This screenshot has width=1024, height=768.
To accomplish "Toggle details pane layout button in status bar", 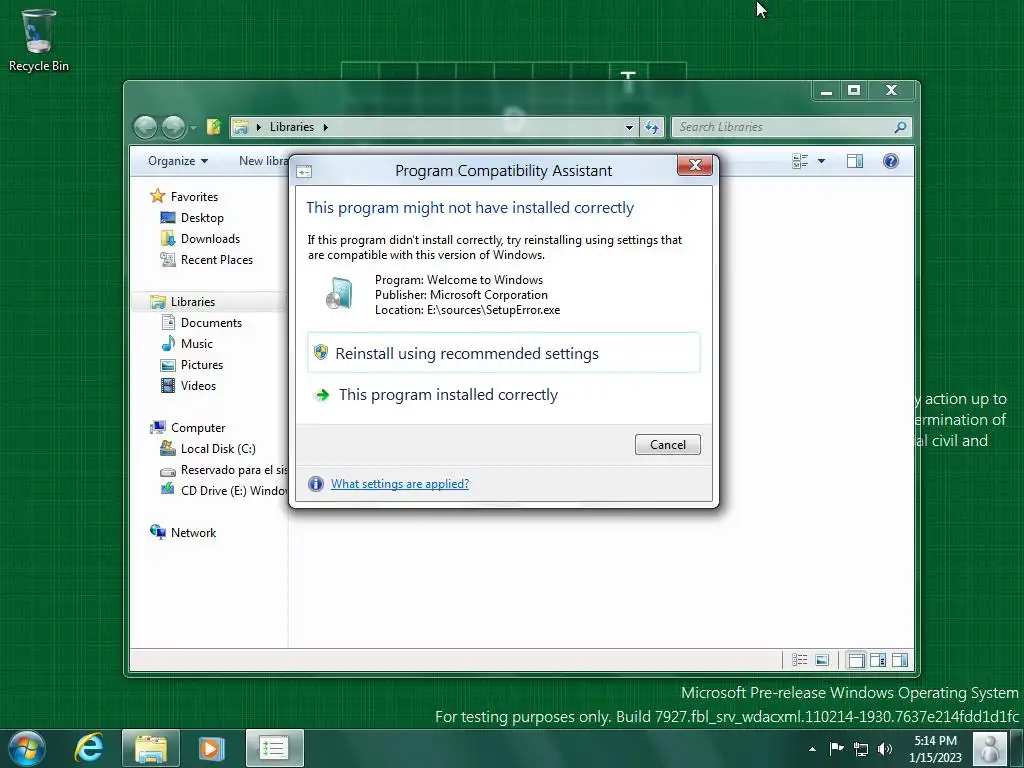I will (x=878, y=660).
